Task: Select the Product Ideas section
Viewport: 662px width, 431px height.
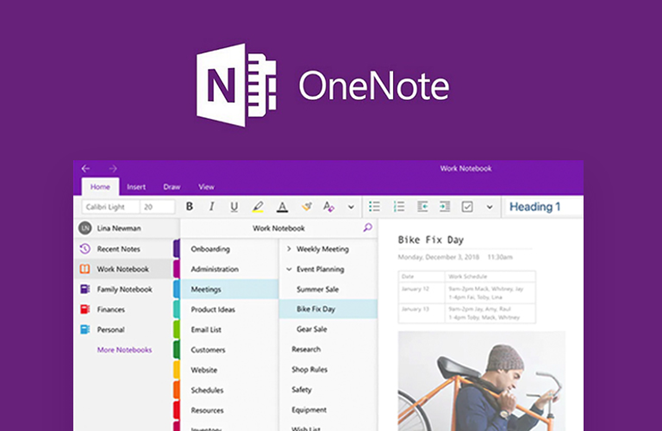Action: (215, 309)
